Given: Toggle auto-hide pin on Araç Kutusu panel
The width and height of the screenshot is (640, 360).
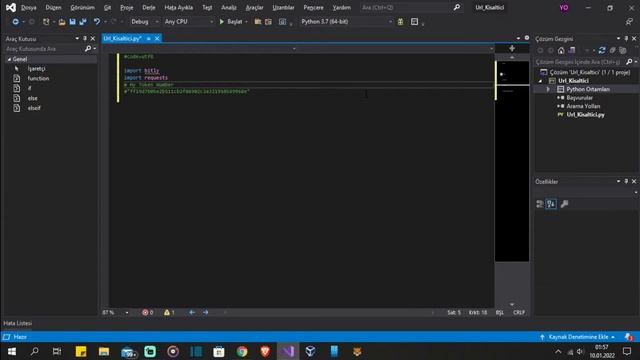Looking at the screenshot, I should coord(85,38).
